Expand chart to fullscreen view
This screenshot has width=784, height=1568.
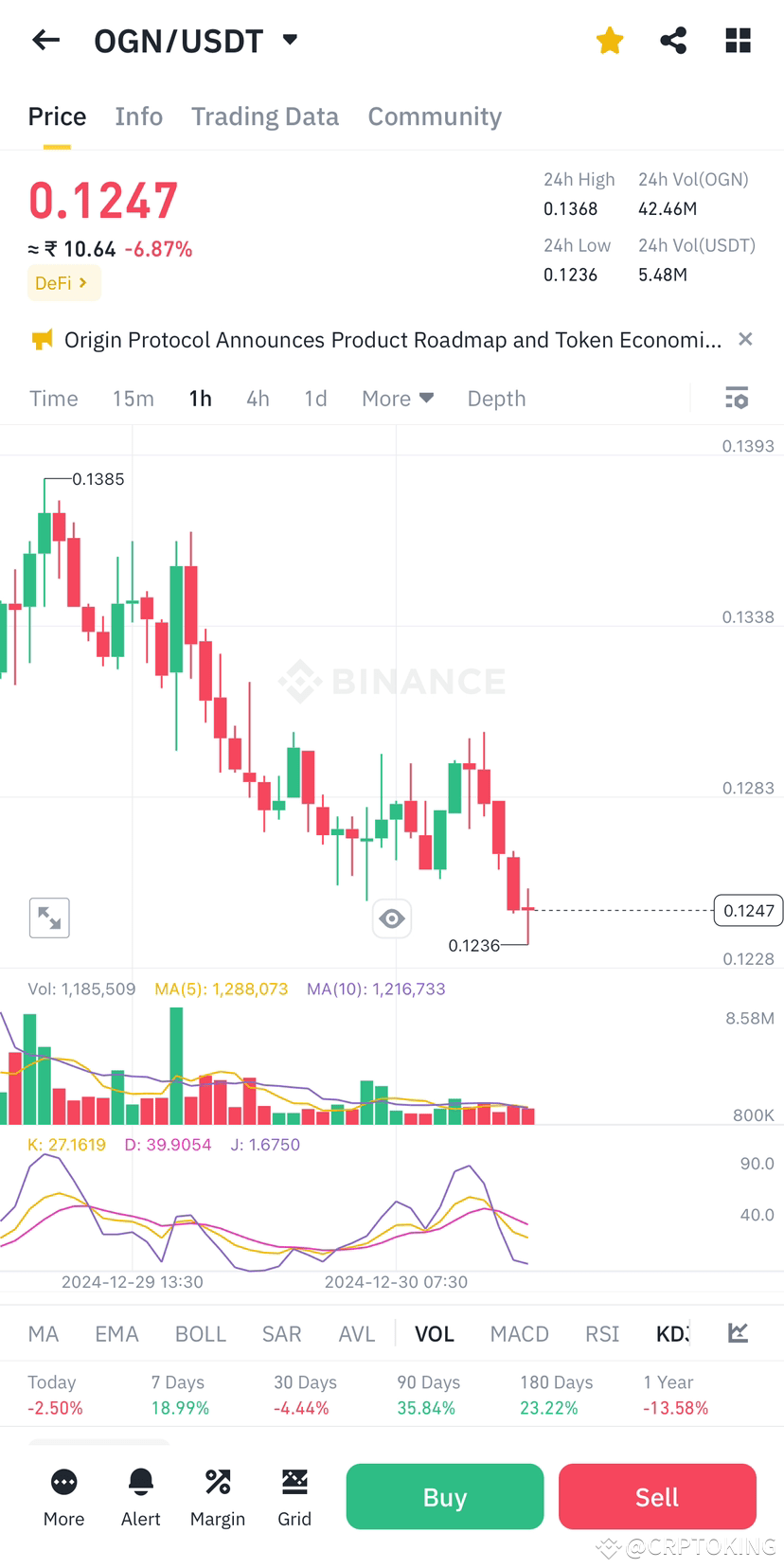[48, 918]
